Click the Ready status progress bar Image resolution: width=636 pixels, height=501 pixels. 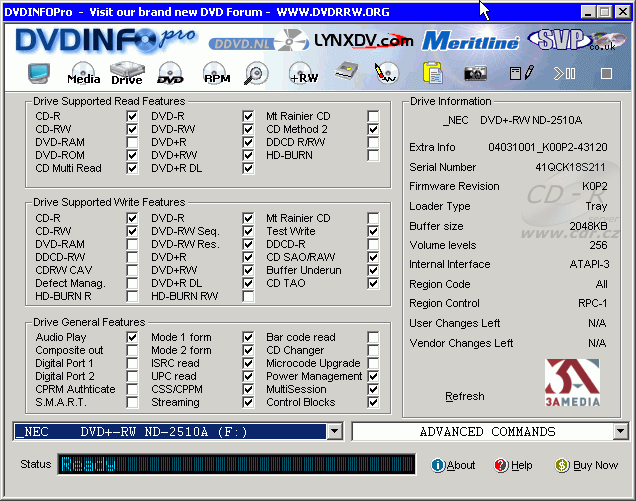pos(236,464)
